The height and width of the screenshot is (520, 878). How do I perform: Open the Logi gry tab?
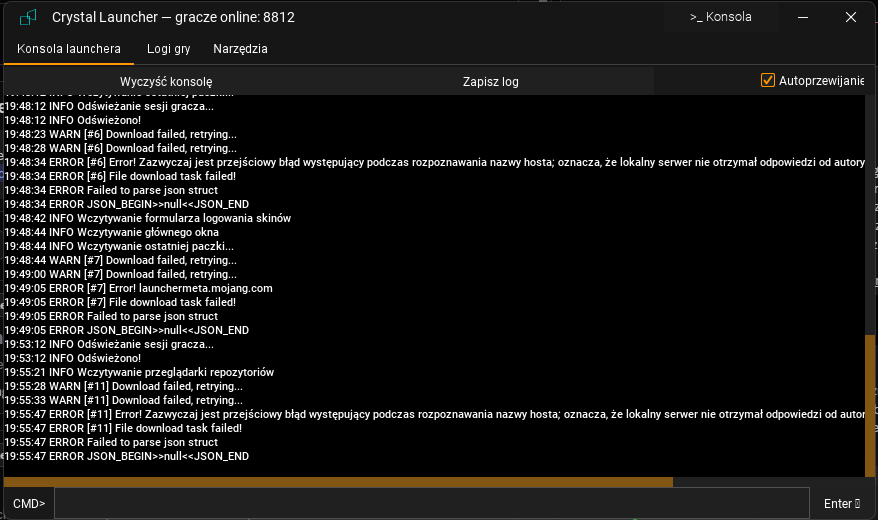[x=168, y=49]
